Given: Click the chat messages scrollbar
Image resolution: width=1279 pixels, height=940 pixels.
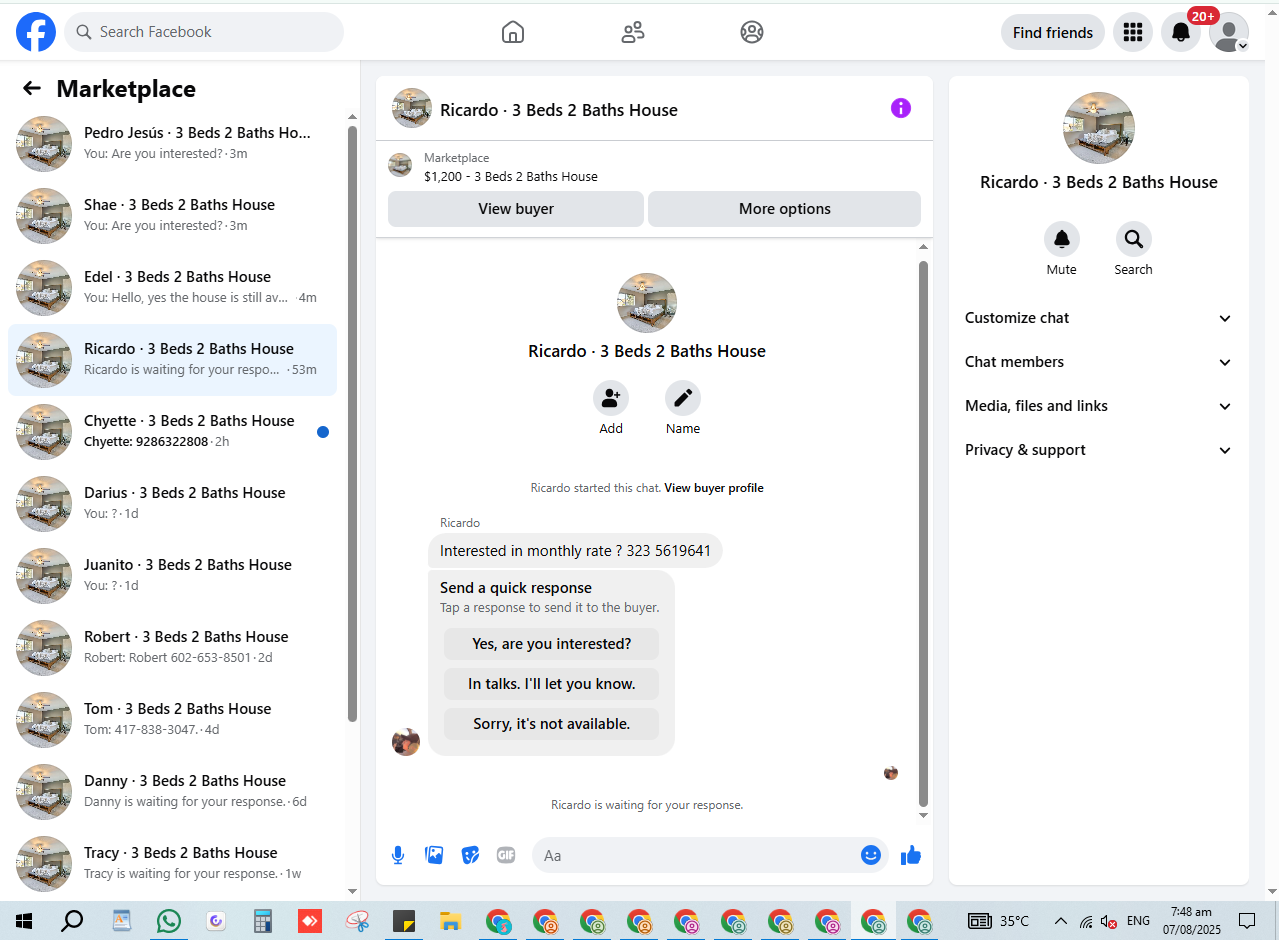Looking at the screenshot, I should coord(923,533).
